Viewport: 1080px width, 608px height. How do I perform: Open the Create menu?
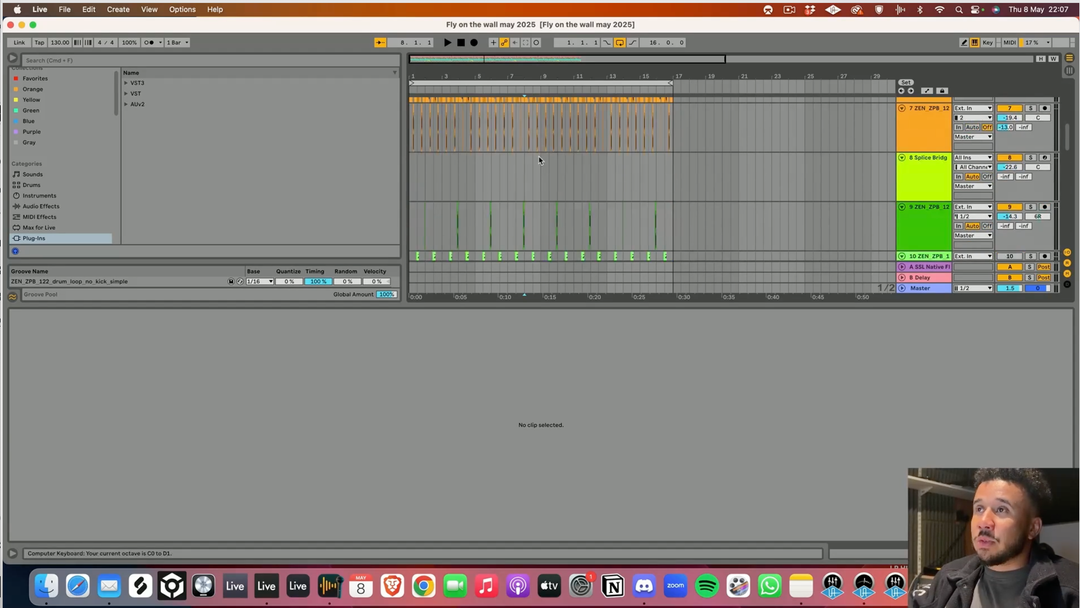(118, 9)
